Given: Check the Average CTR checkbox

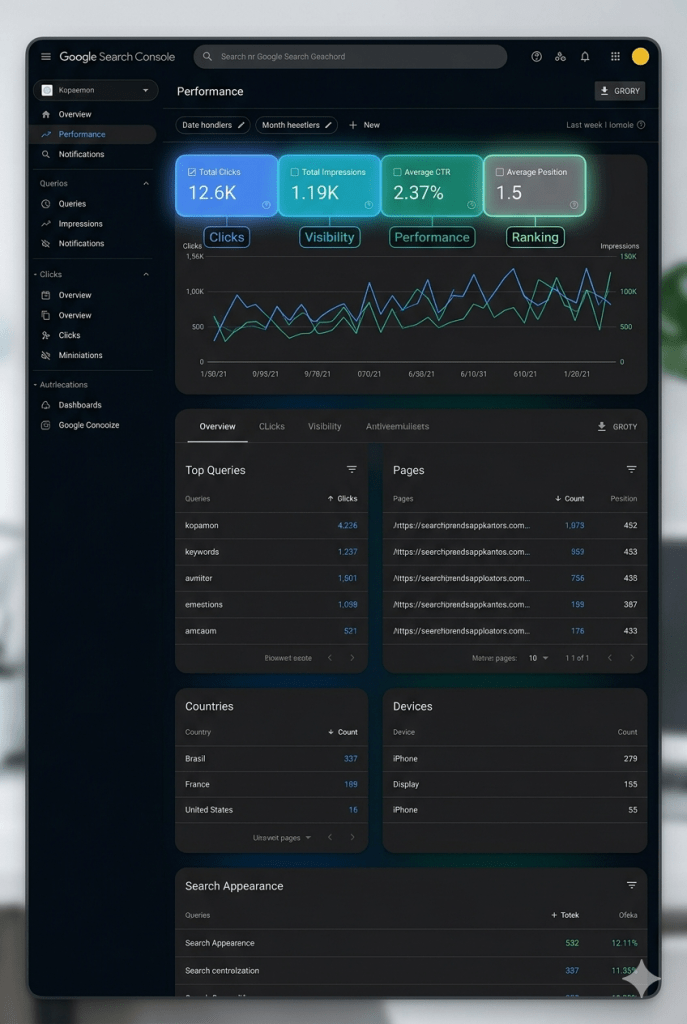Looking at the screenshot, I should pos(397,172).
